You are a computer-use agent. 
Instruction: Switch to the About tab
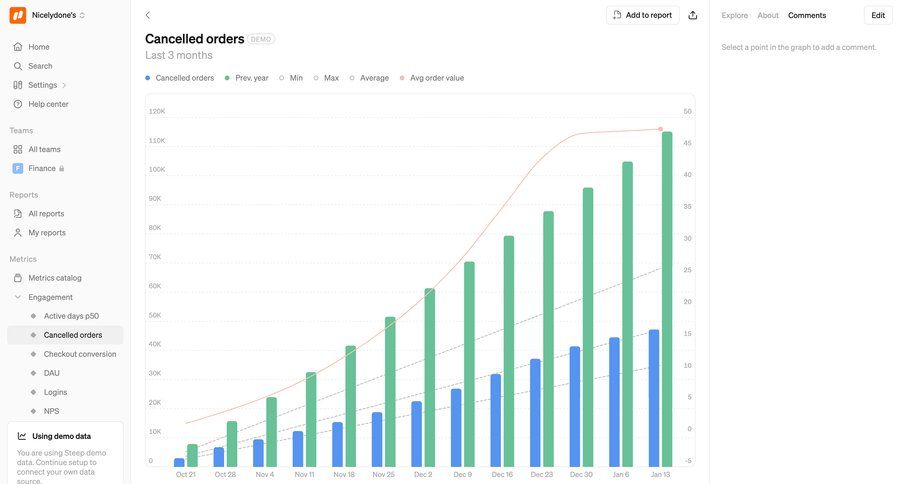coord(767,16)
